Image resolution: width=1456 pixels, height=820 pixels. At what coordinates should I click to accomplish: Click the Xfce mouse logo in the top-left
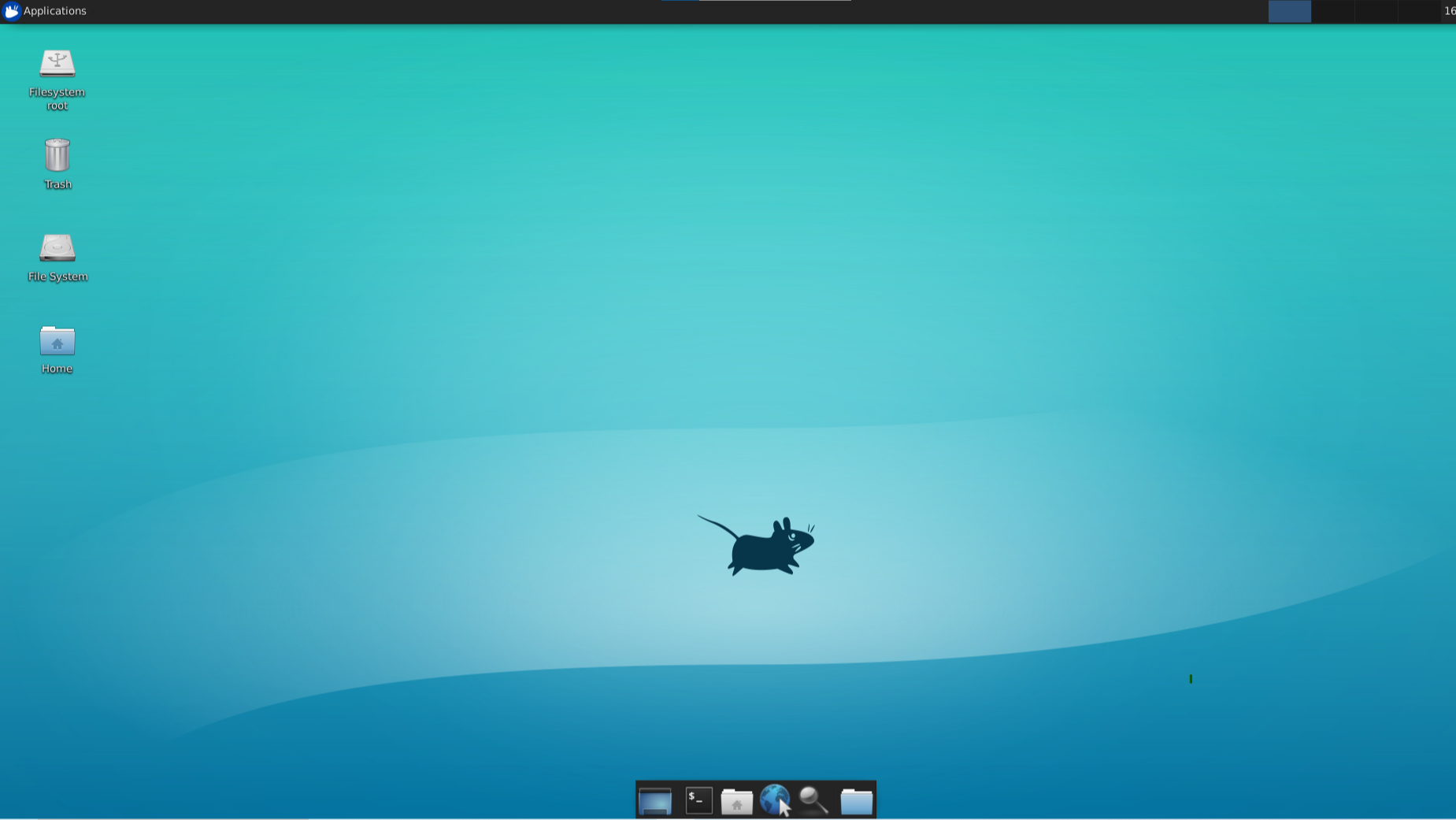click(x=11, y=10)
